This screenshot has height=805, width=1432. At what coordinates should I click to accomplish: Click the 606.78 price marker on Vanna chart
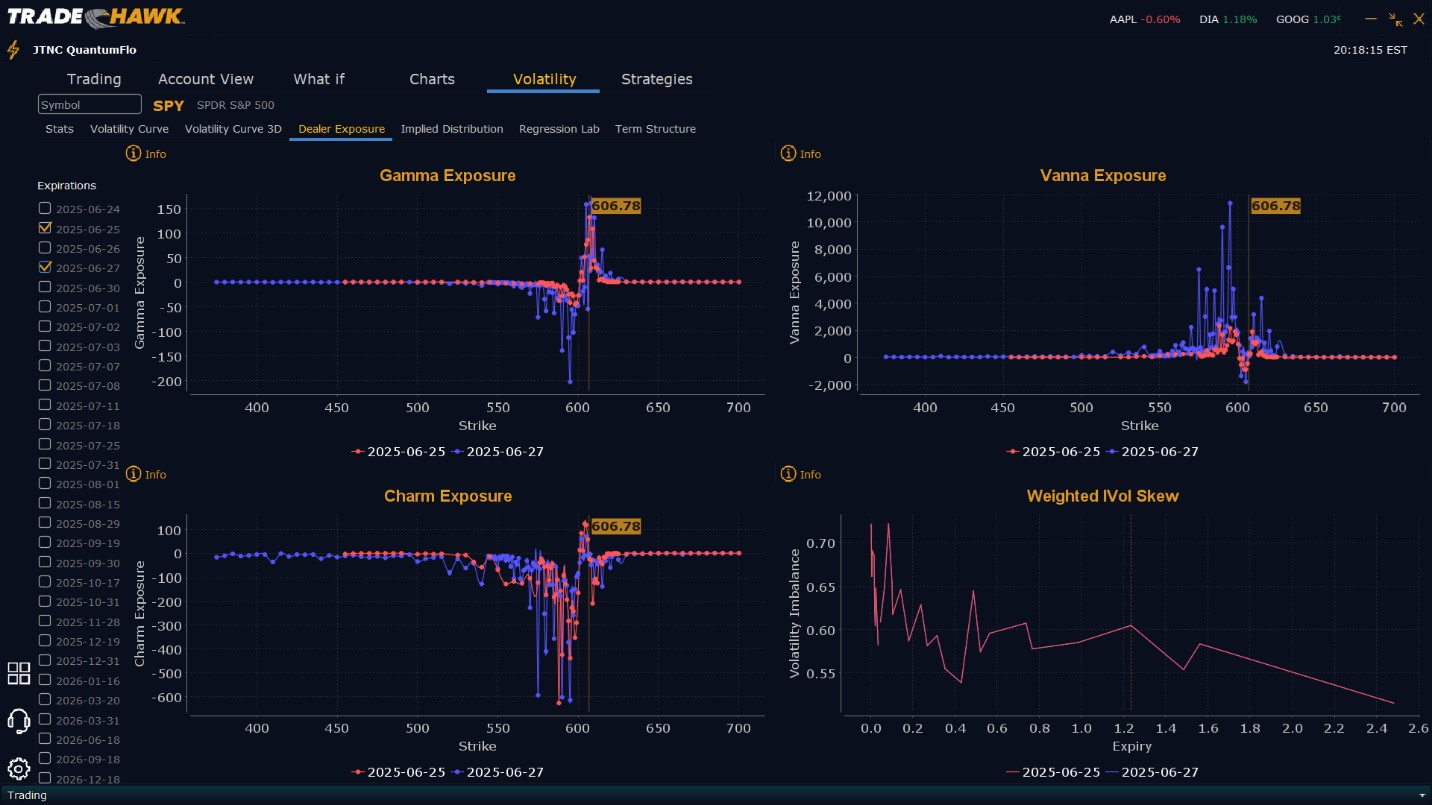[1276, 206]
